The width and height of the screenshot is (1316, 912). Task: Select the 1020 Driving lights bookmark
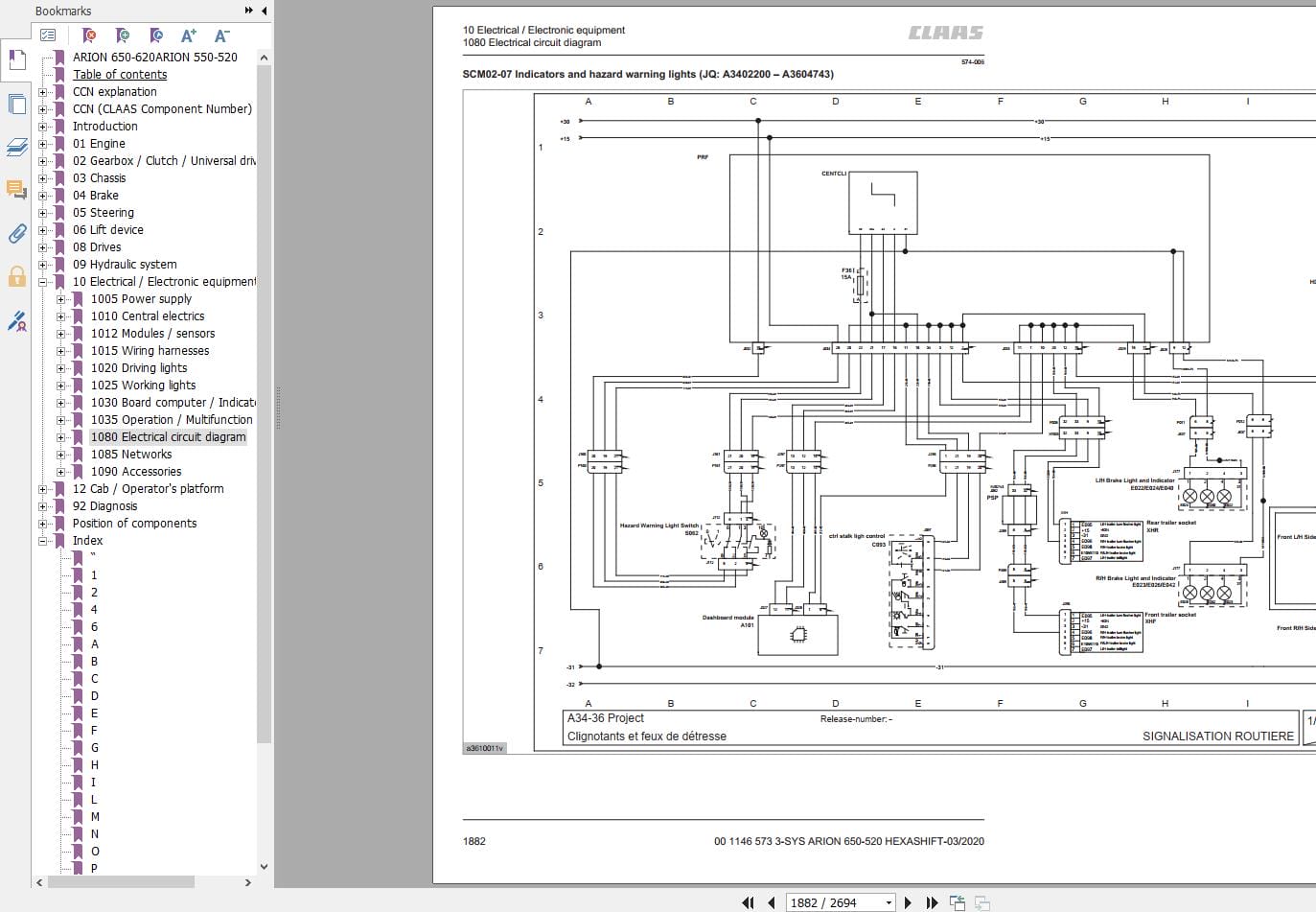pos(139,368)
